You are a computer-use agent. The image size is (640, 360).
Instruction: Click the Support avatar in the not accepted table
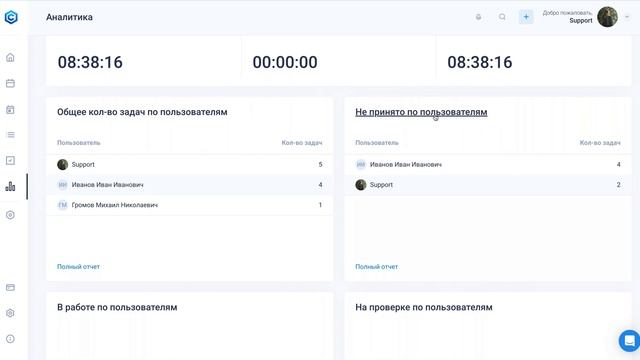click(x=361, y=185)
